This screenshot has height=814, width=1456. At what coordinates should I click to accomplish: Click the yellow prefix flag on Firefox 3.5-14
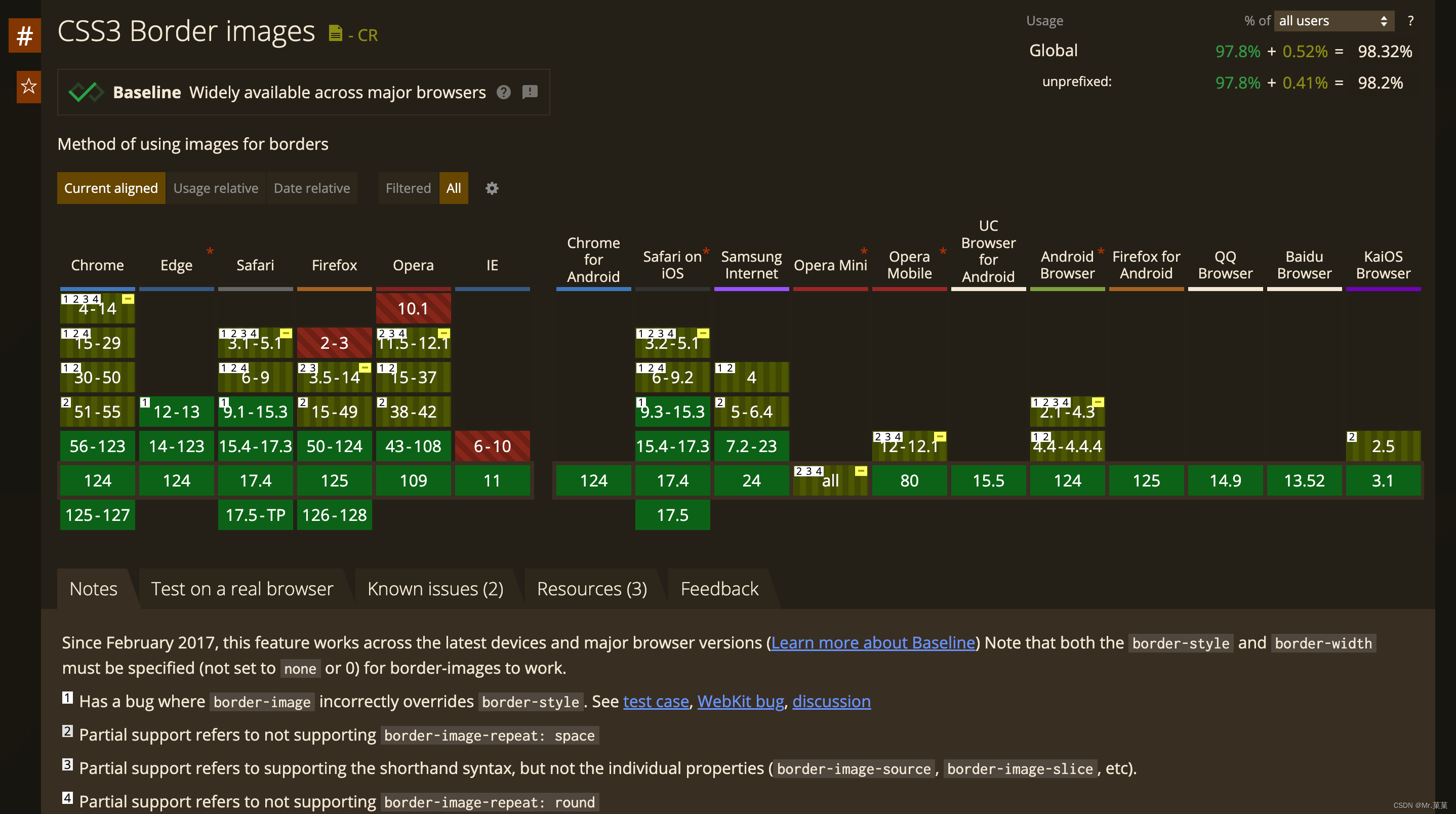(x=365, y=368)
